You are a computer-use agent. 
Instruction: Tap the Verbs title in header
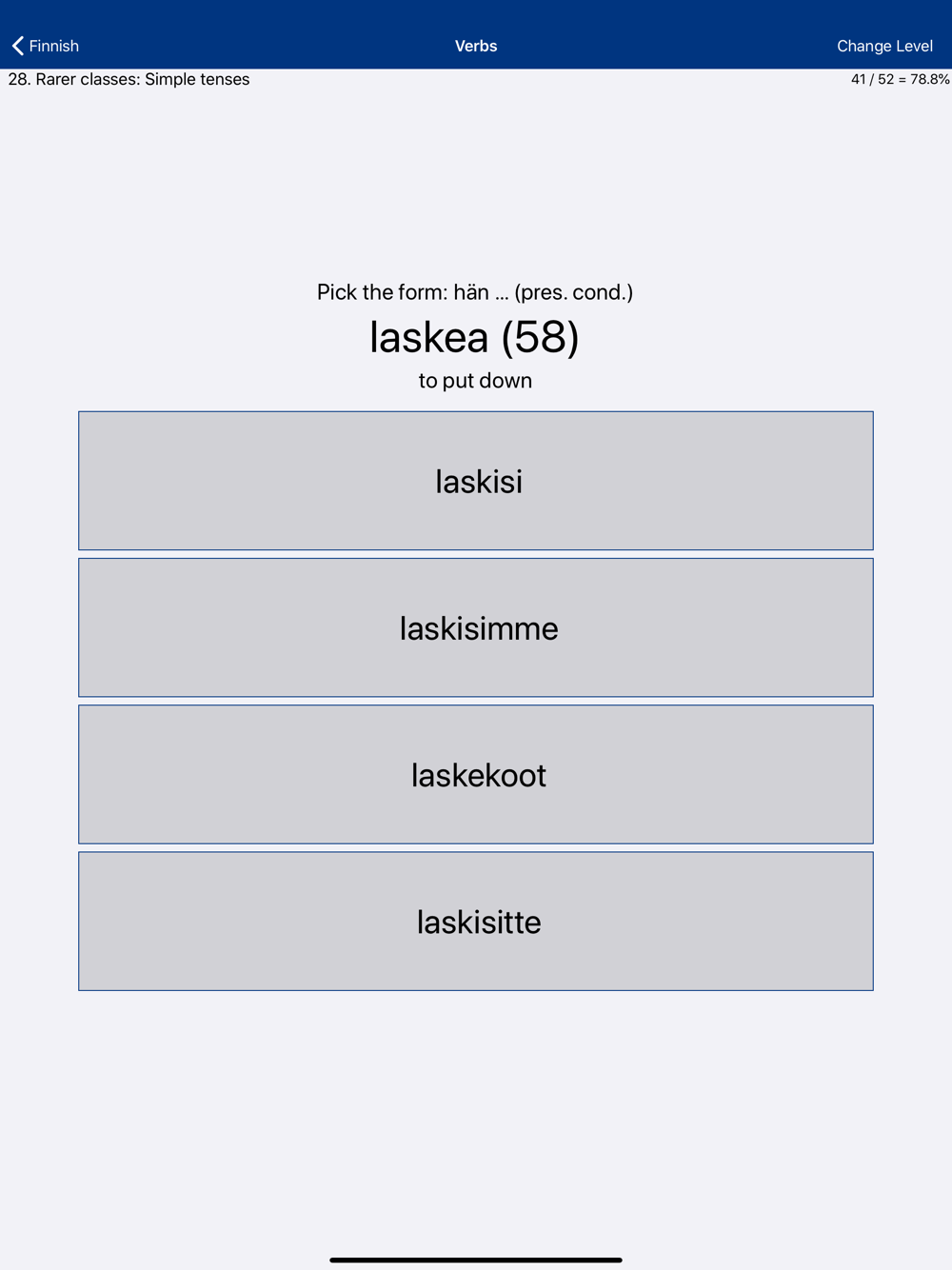click(476, 46)
